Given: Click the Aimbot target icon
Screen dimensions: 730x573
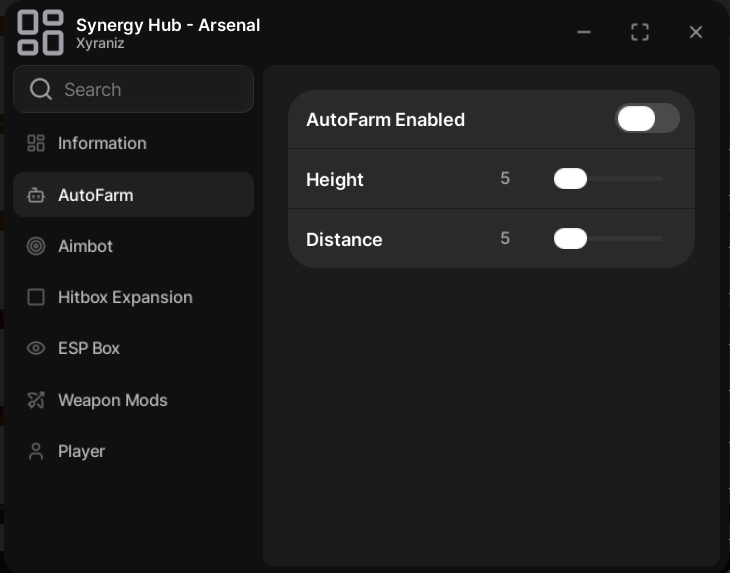Looking at the screenshot, I should [36, 246].
